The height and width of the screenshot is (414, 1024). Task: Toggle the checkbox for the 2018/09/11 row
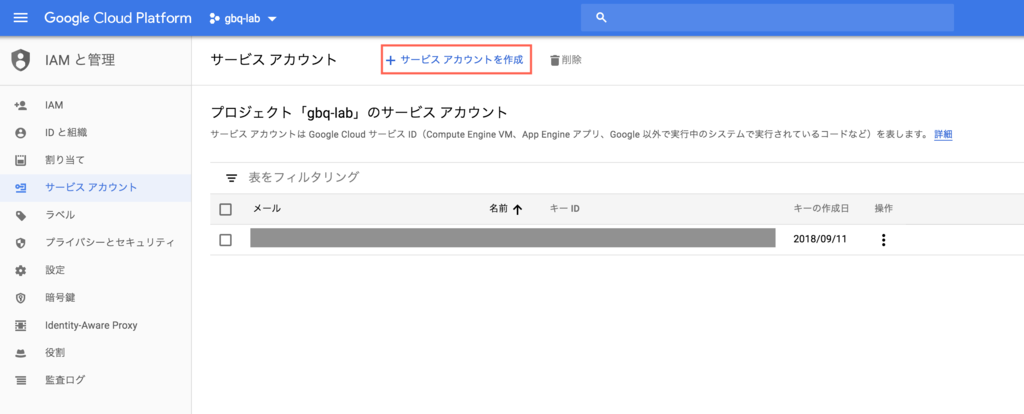click(226, 240)
